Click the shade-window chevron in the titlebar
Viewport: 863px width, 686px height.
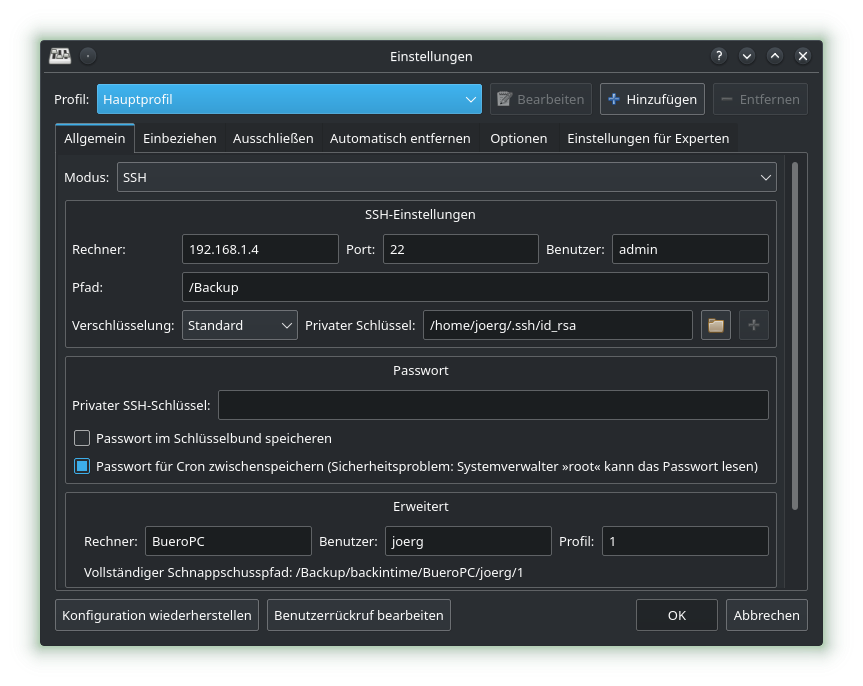tap(746, 56)
